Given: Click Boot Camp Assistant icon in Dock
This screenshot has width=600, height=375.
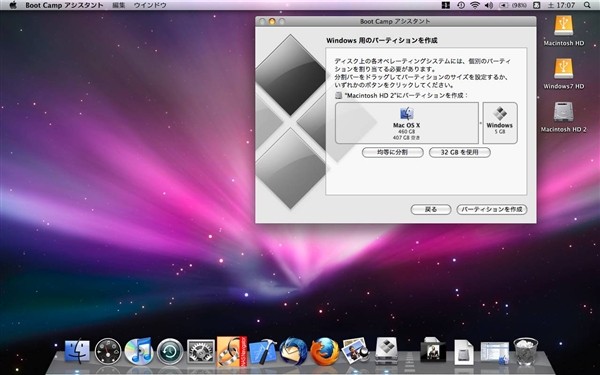Looking at the screenshot, I should point(386,350).
